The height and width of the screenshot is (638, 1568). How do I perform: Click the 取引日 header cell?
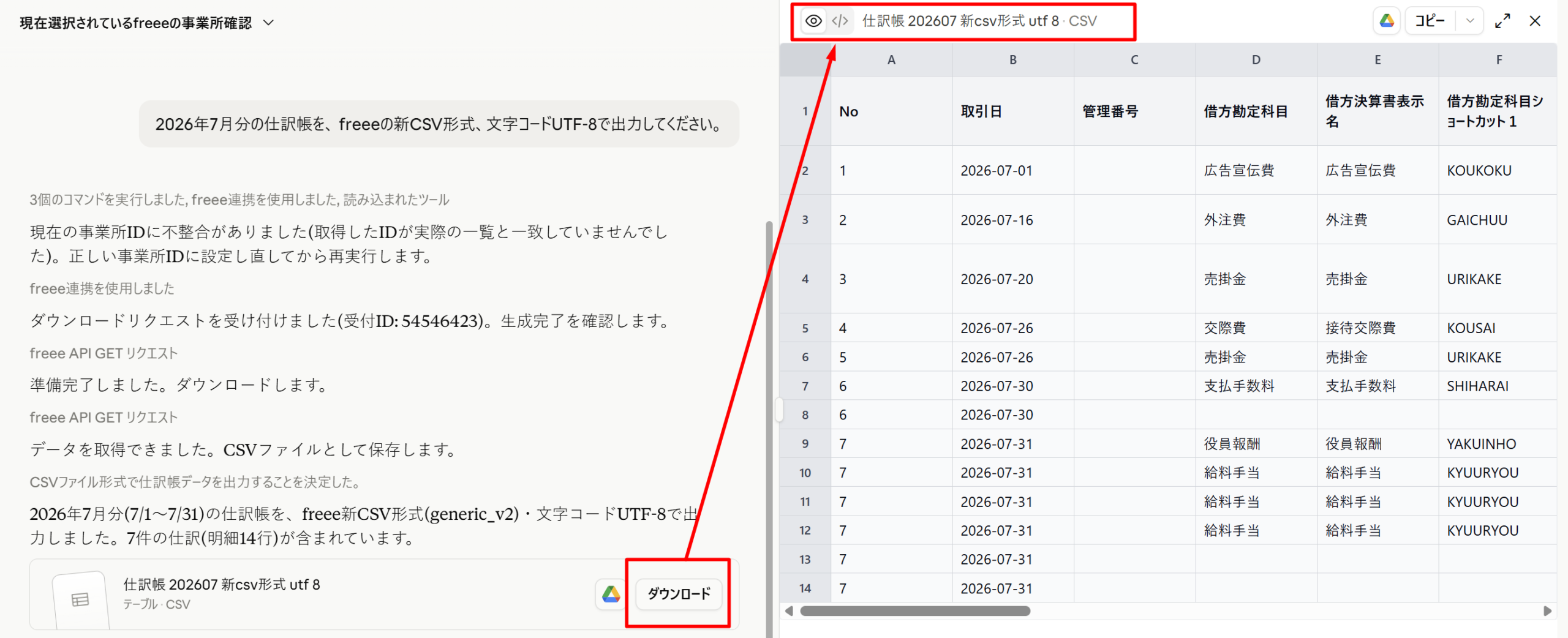1013,111
